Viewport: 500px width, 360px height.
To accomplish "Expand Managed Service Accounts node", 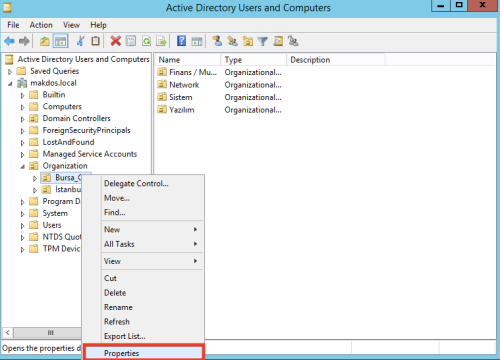I will [22, 155].
